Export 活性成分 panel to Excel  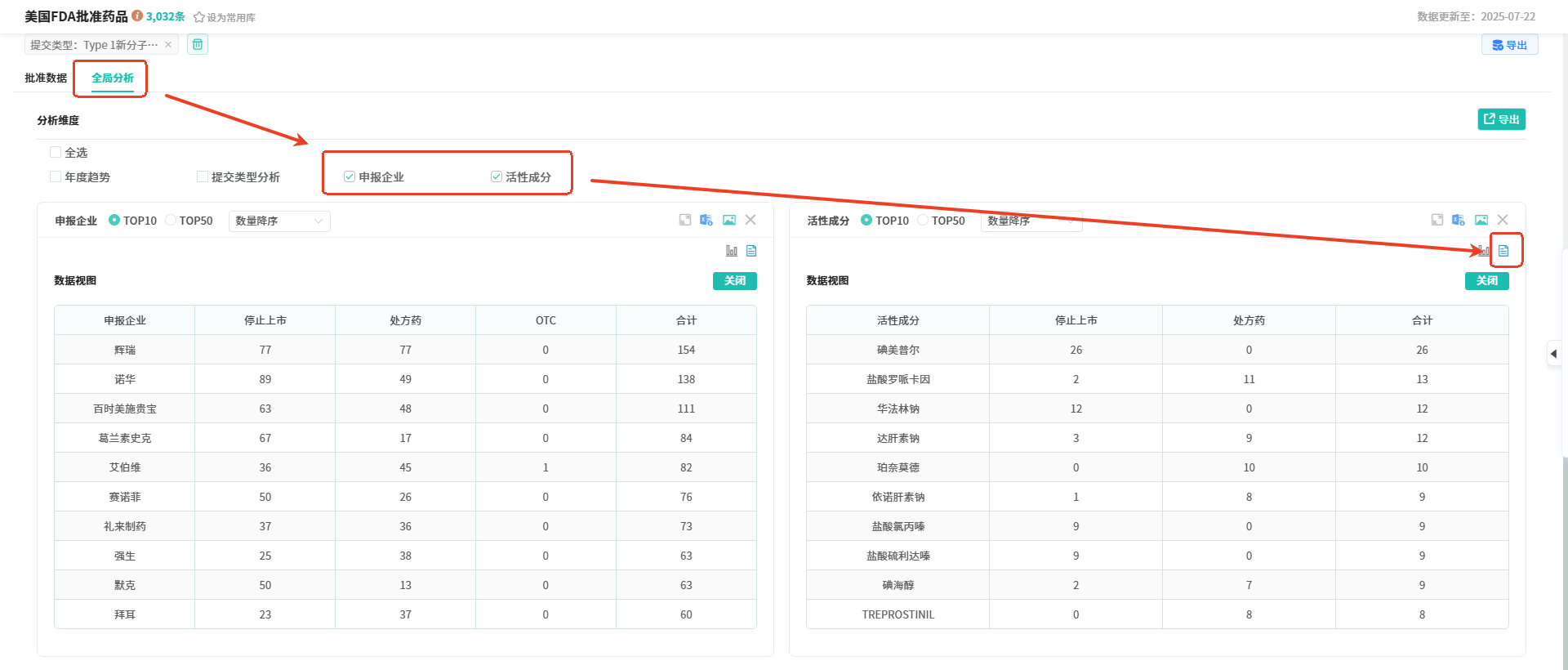click(1459, 220)
